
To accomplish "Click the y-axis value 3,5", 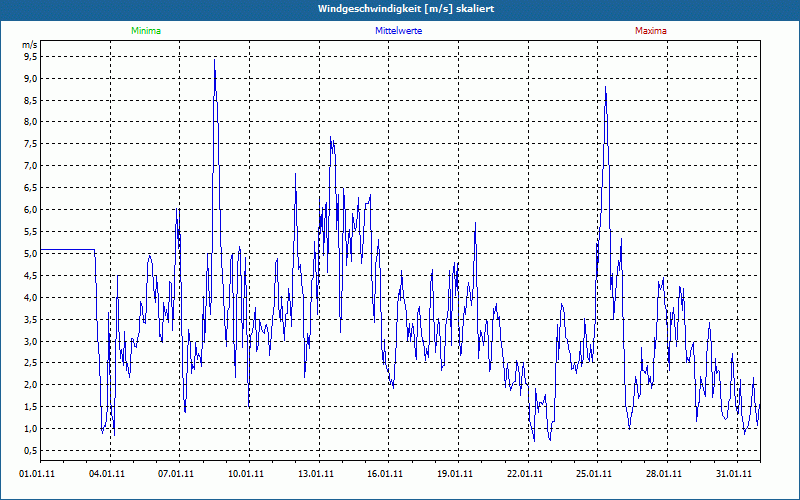I will click(x=31, y=319).
